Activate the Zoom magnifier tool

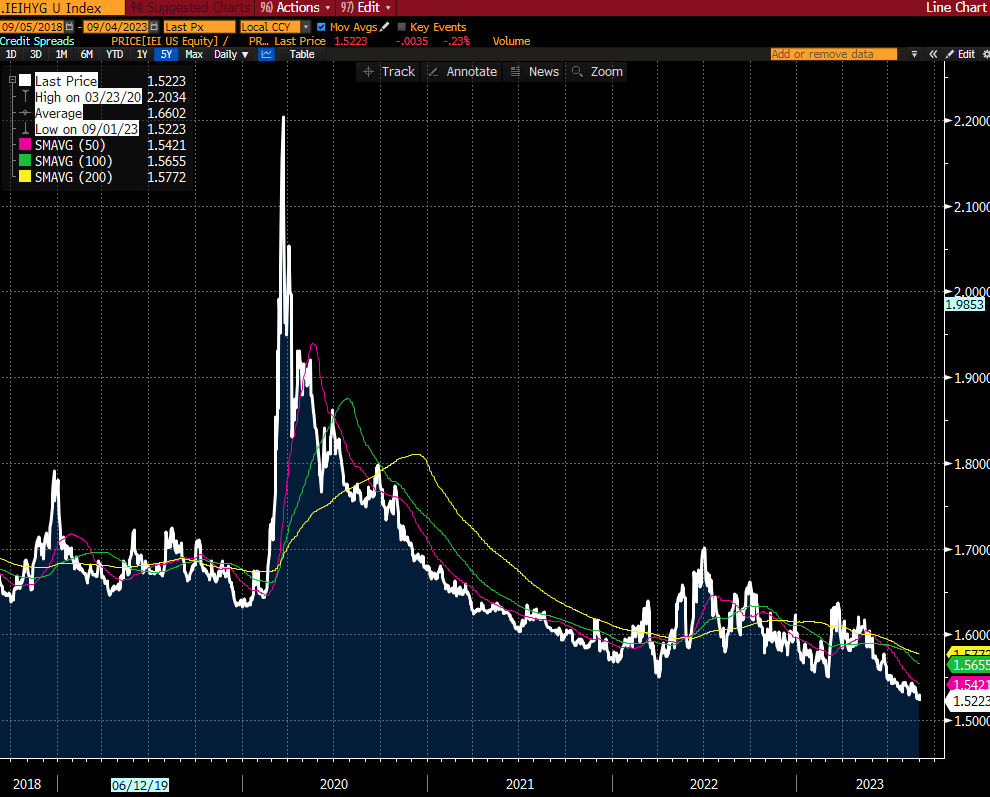pyautogui.click(x=597, y=72)
